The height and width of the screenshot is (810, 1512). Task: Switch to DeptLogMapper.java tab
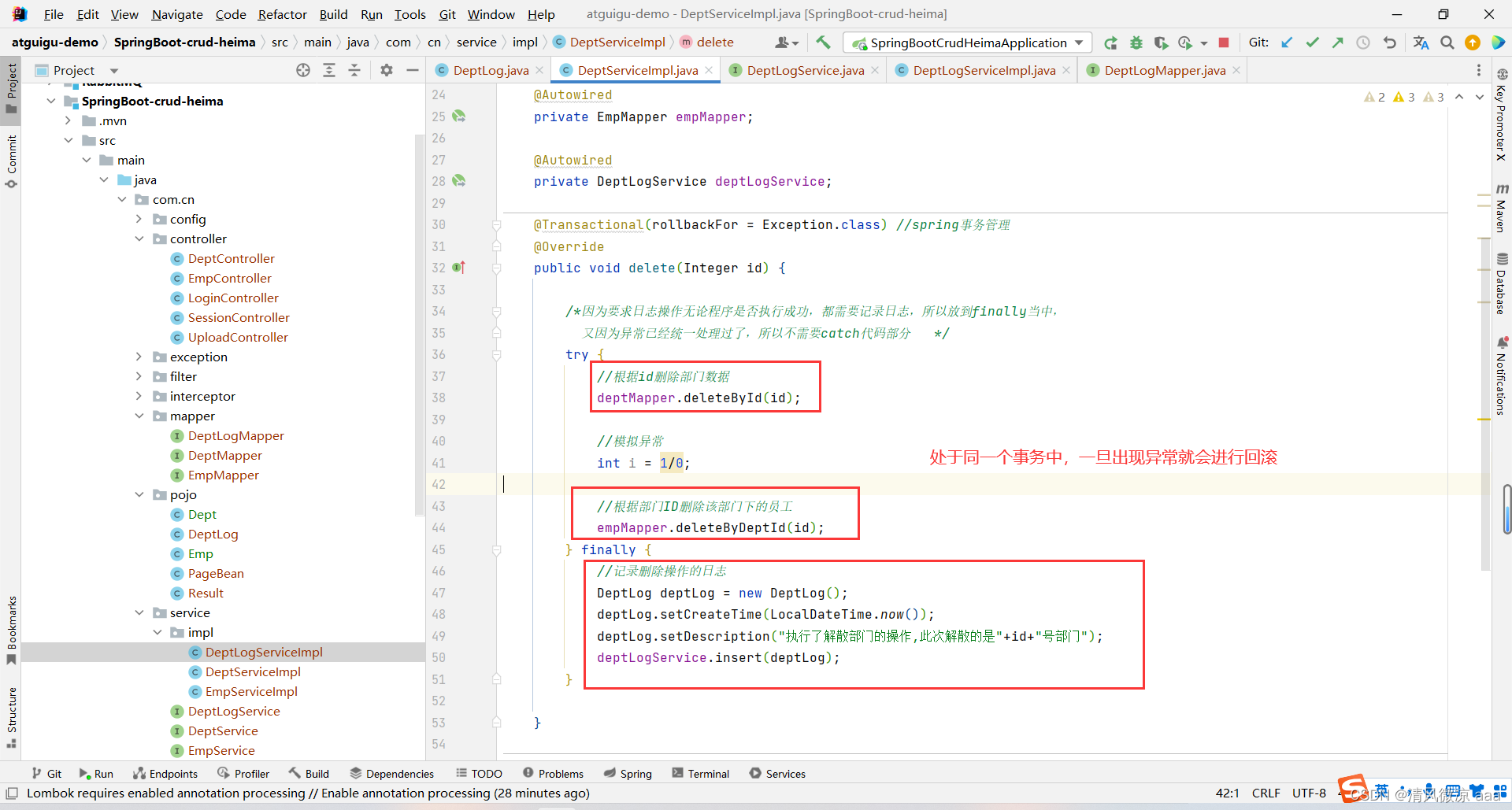coord(1165,70)
